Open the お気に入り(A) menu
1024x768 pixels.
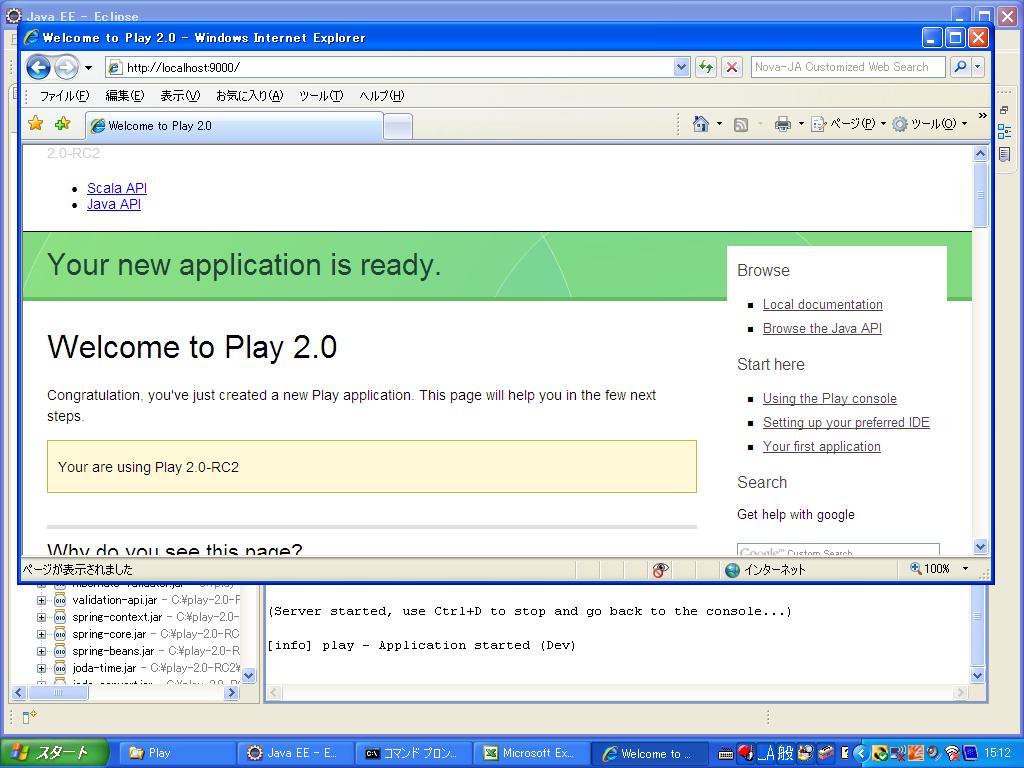[249, 96]
